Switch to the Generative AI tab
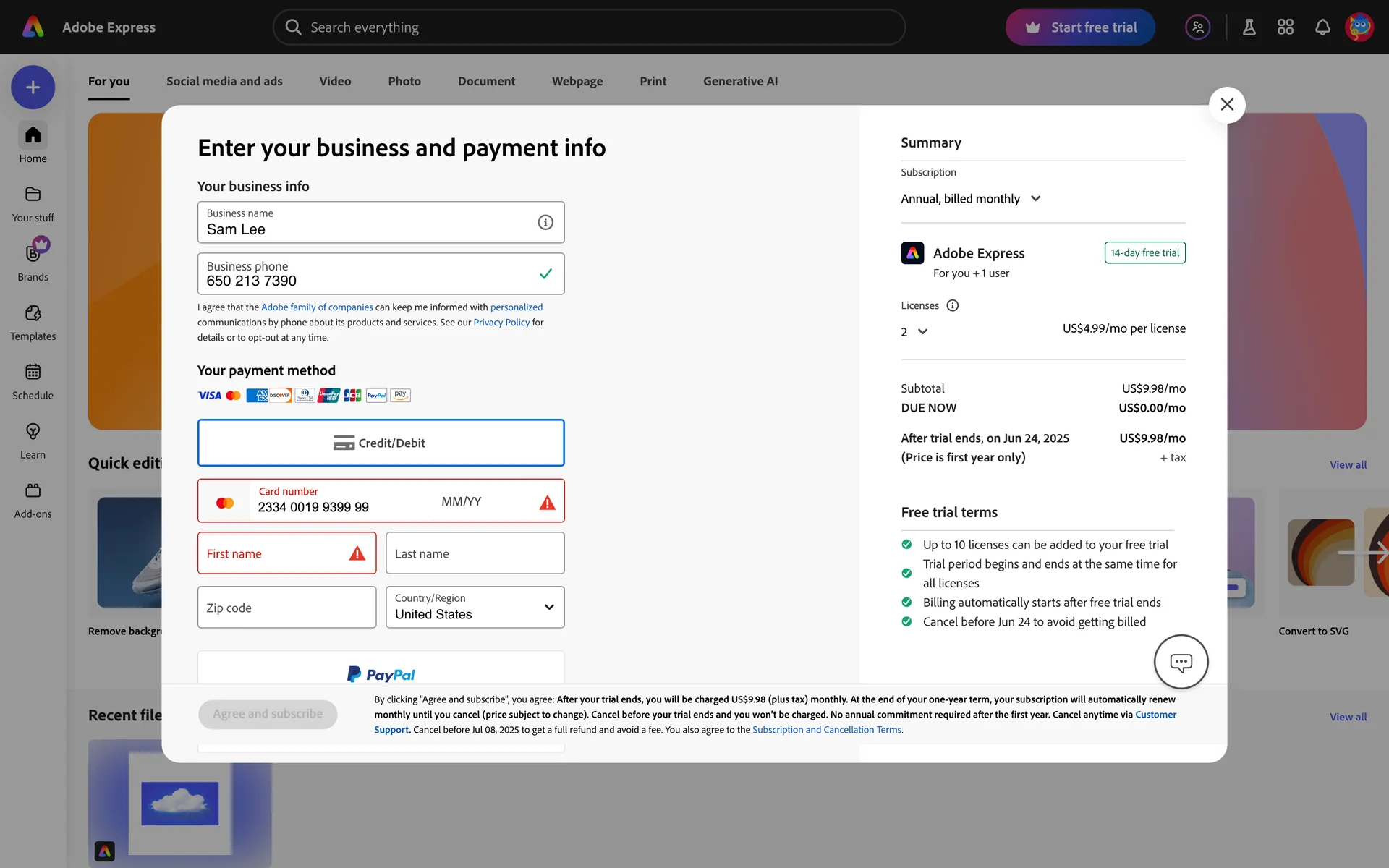 pos(740,81)
